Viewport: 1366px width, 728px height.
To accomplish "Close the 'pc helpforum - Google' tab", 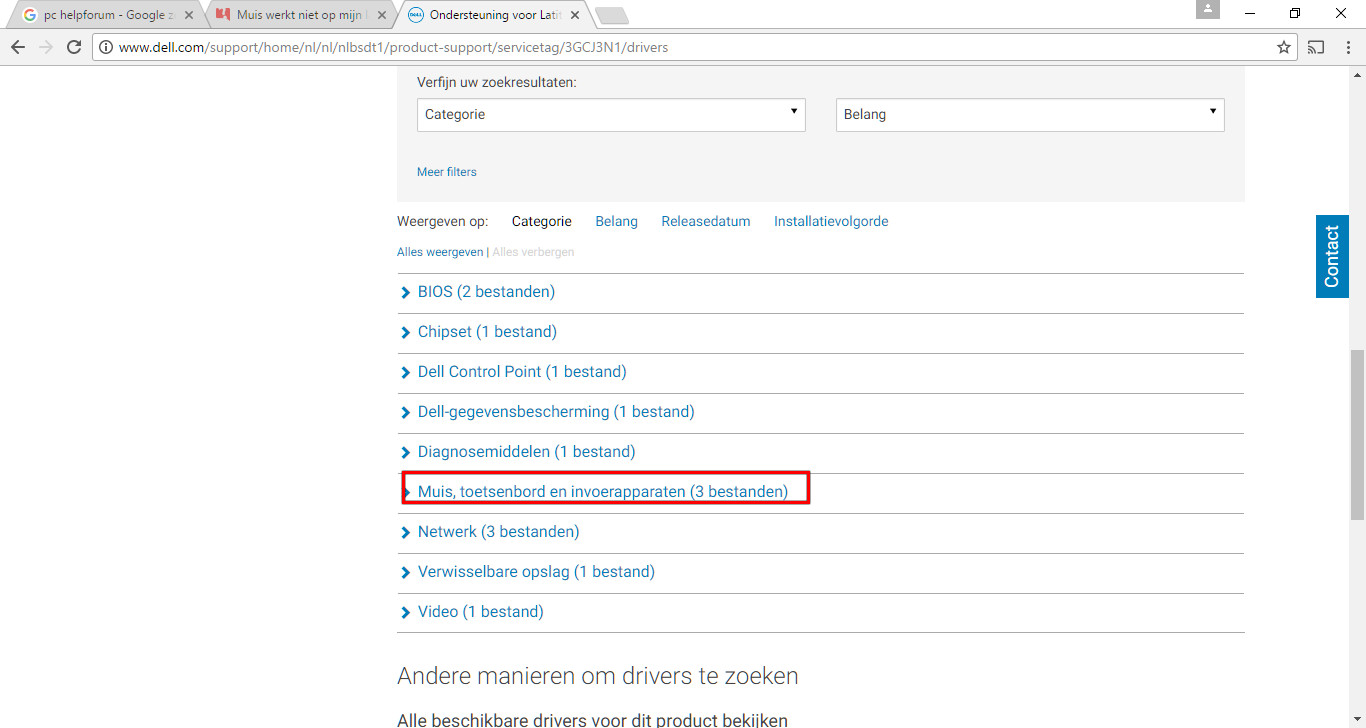I will (189, 15).
